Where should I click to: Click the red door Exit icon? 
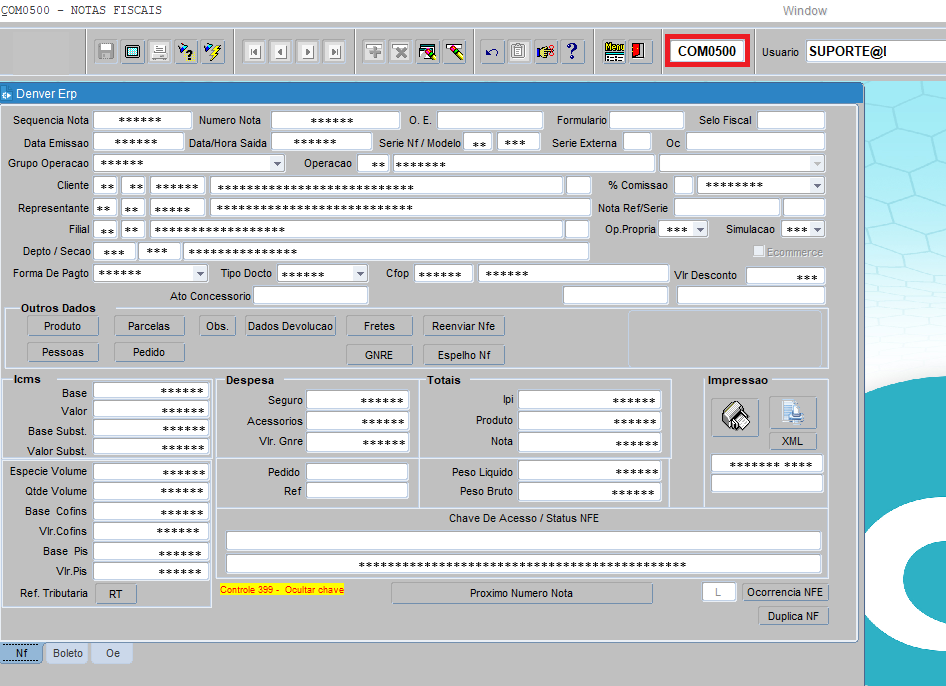click(640, 52)
